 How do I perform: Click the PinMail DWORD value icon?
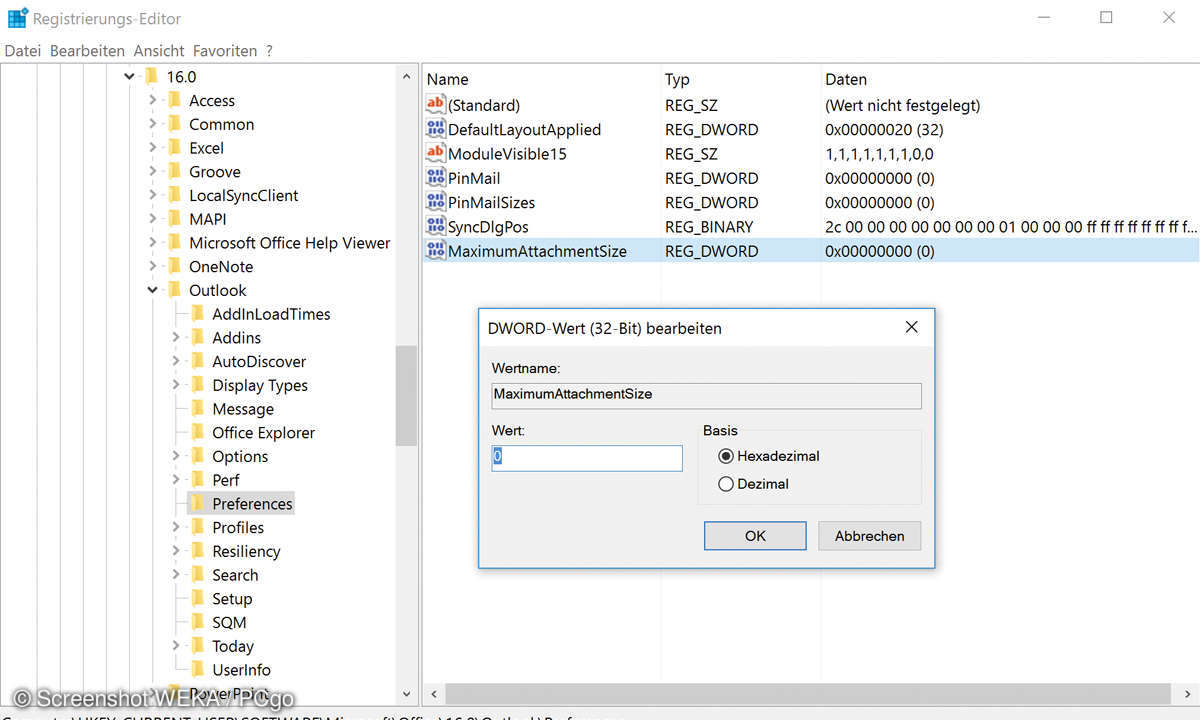[x=435, y=178]
